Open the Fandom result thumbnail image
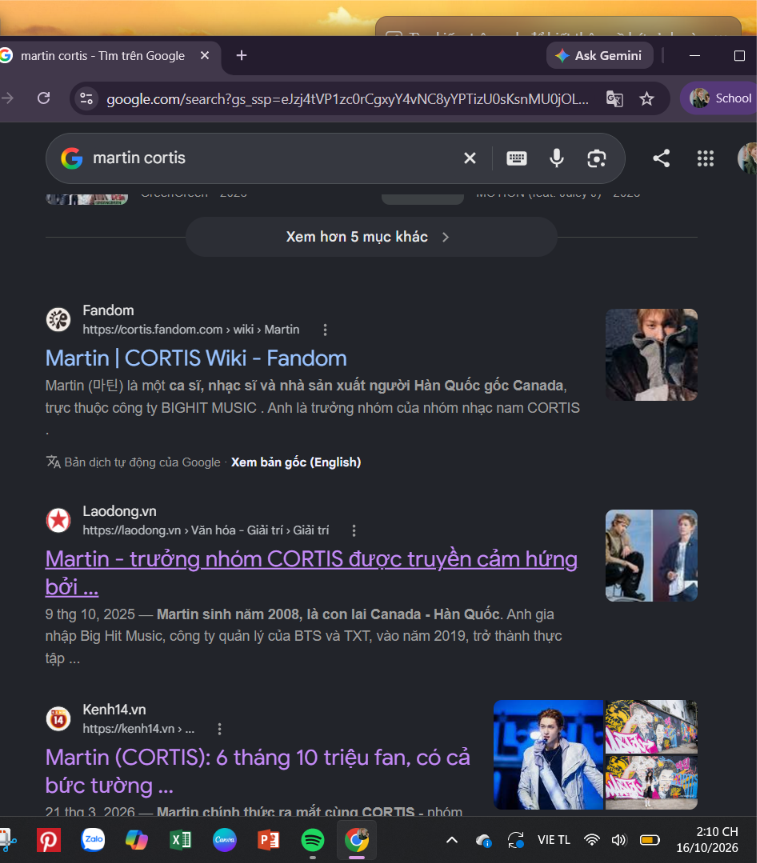 pyautogui.click(x=651, y=355)
